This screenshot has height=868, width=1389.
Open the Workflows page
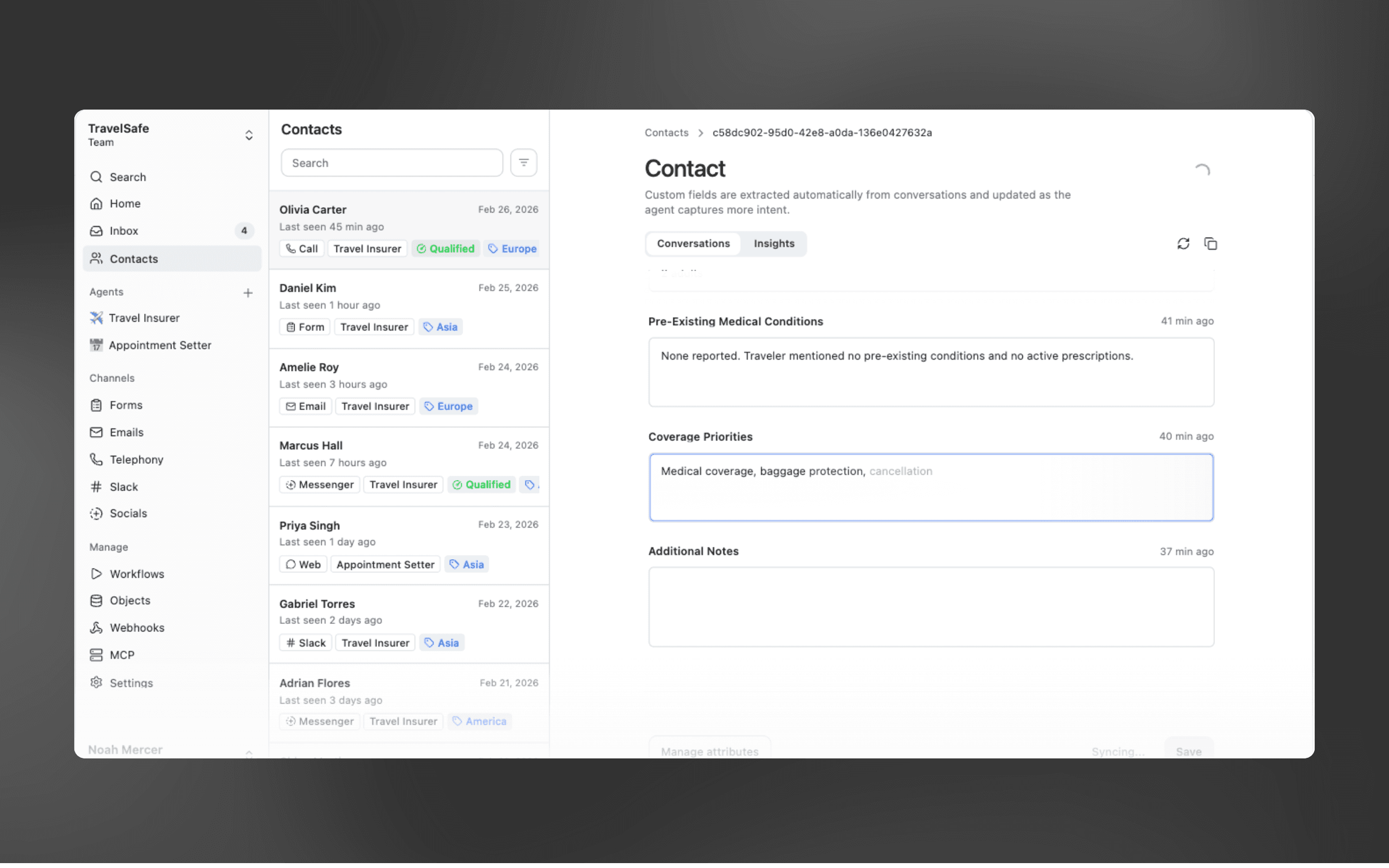tap(137, 573)
